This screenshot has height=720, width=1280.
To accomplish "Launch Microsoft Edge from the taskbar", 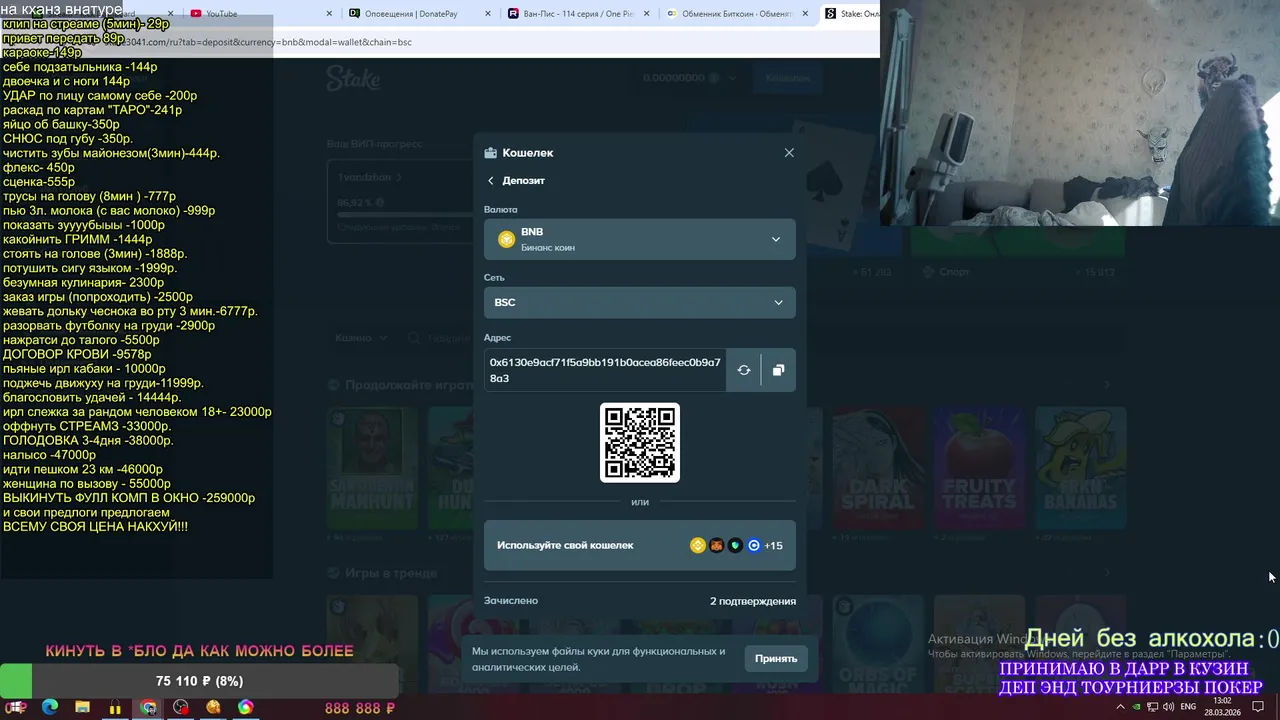I will pos(50,707).
